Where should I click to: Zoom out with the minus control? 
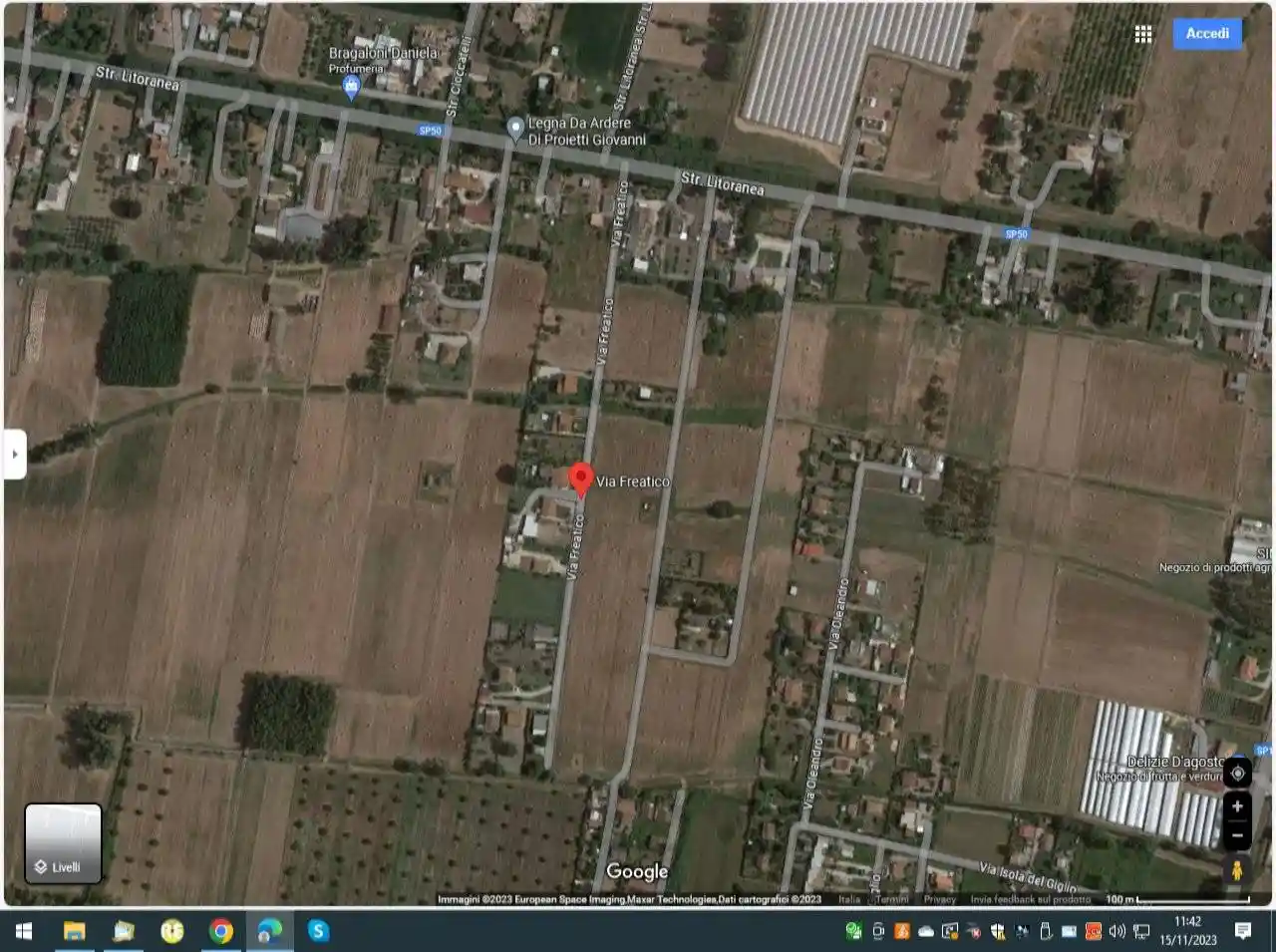point(1238,836)
